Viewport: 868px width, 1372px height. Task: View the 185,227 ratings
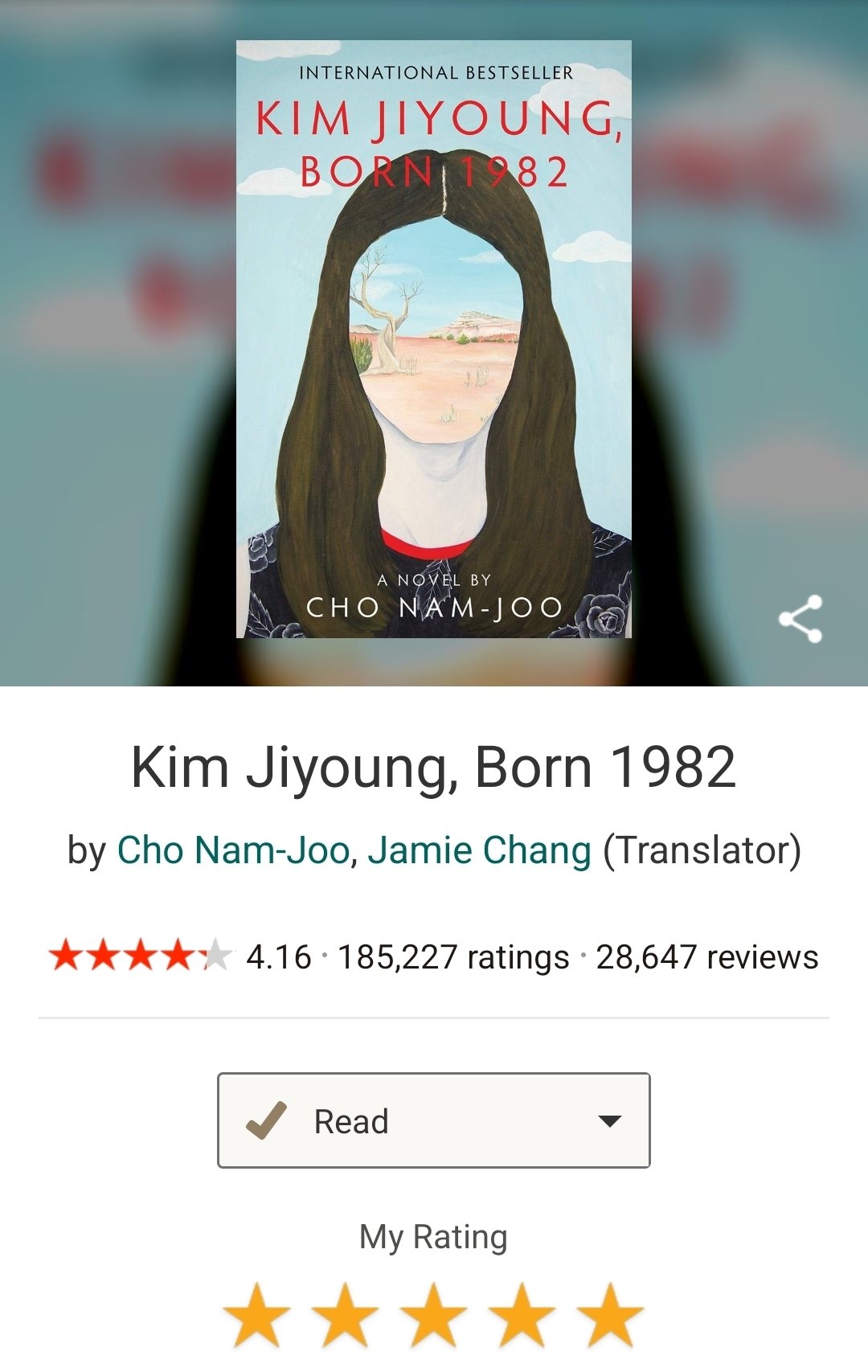click(x=453, y=957)
